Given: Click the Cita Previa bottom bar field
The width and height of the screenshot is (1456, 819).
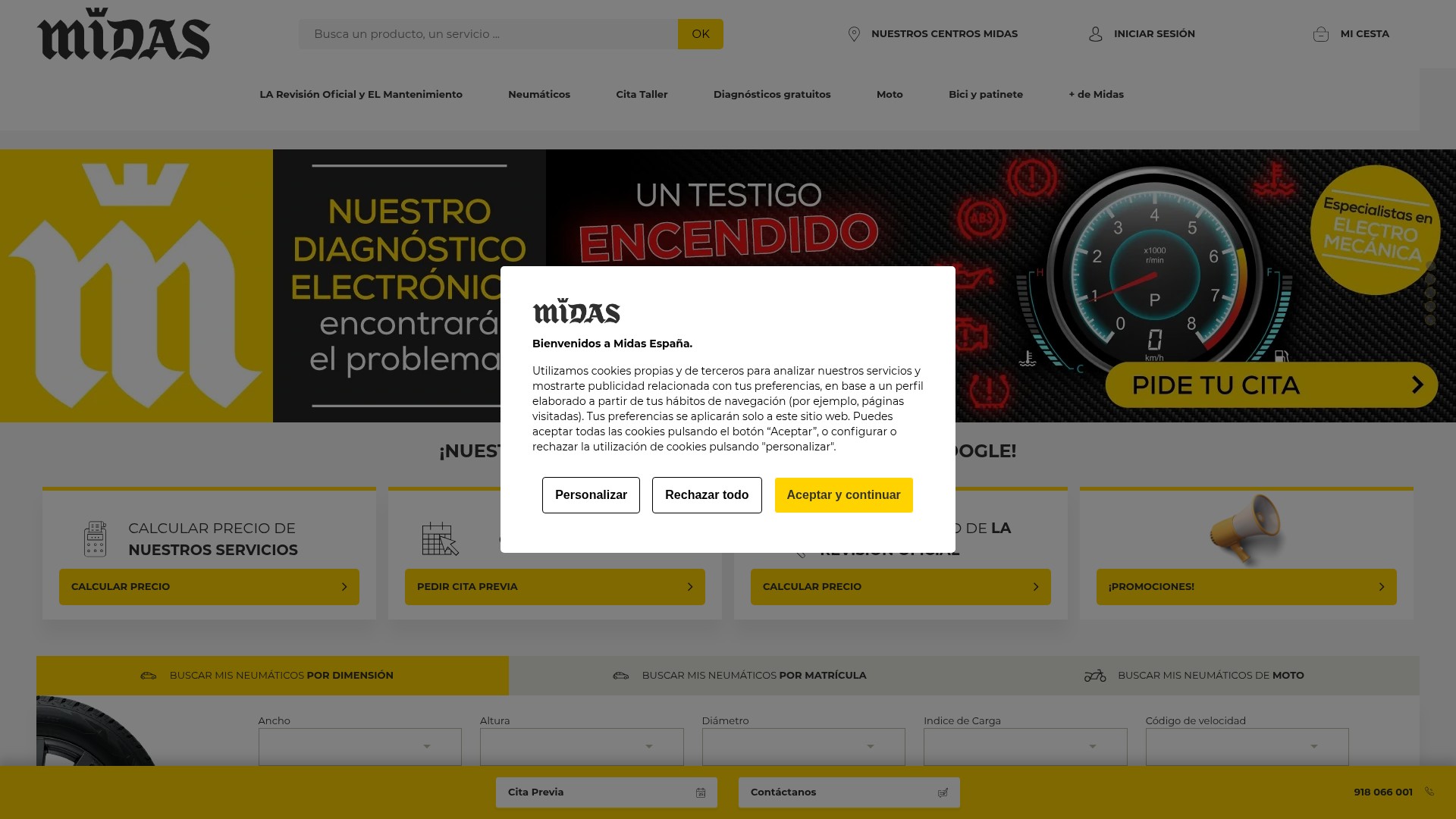Looking at the screenshot, I should point(607,792).
